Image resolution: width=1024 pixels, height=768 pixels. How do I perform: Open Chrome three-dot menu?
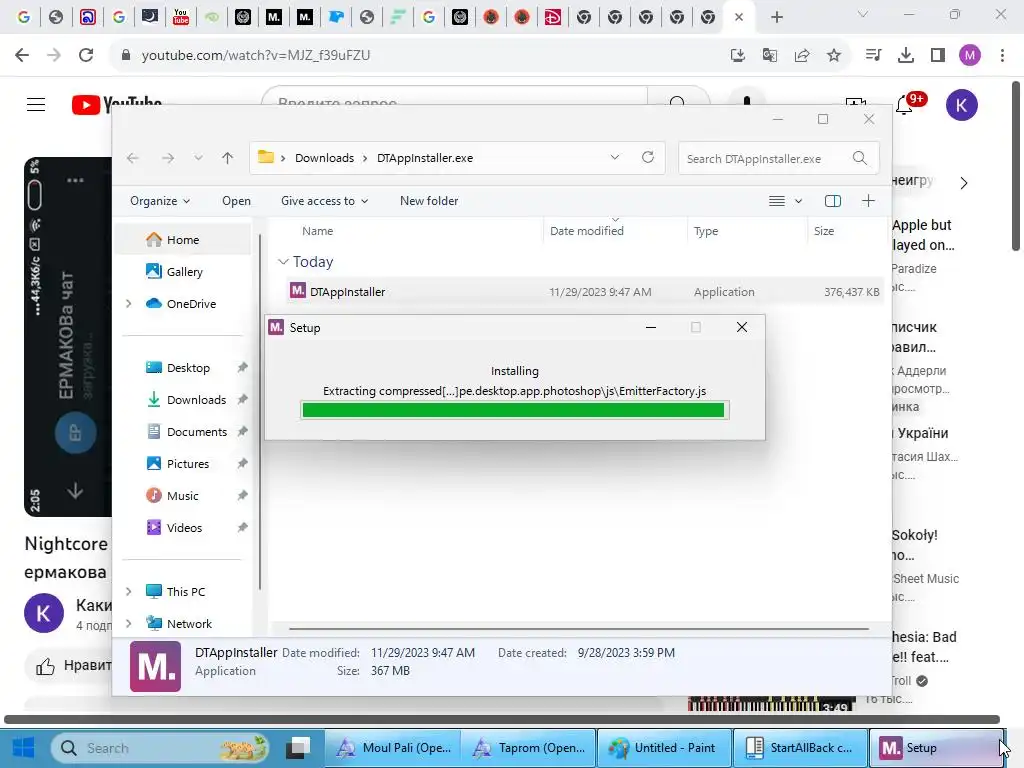pos(1002,56)
